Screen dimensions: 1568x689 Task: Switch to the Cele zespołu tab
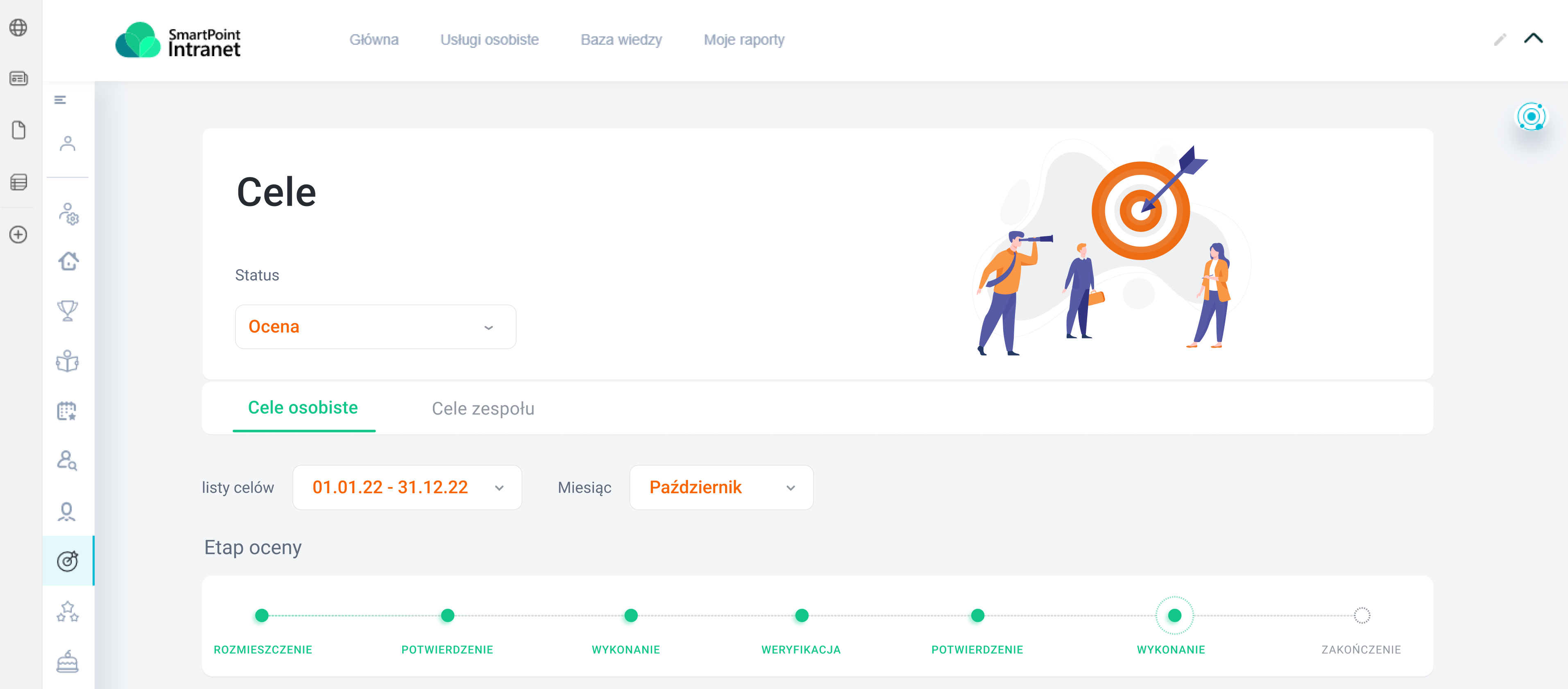tap(483, 408)
